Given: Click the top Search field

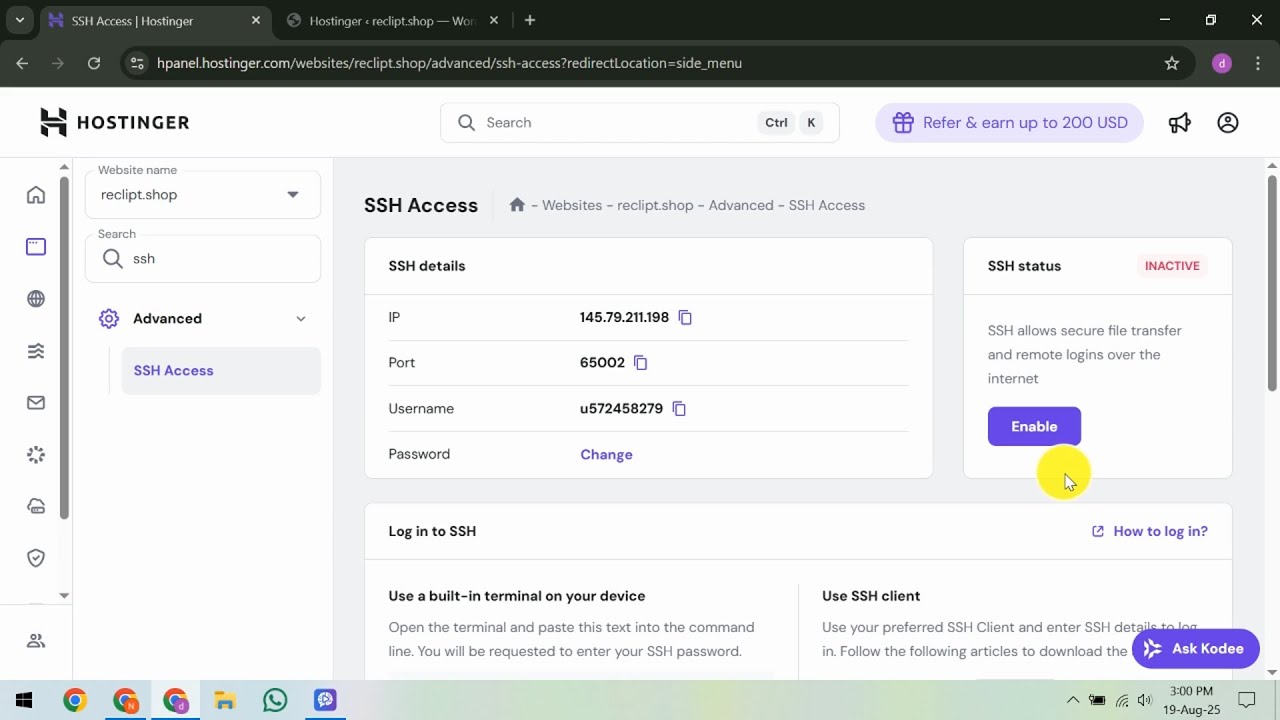Looking at the screenshot, I should [x=640, y=123].
